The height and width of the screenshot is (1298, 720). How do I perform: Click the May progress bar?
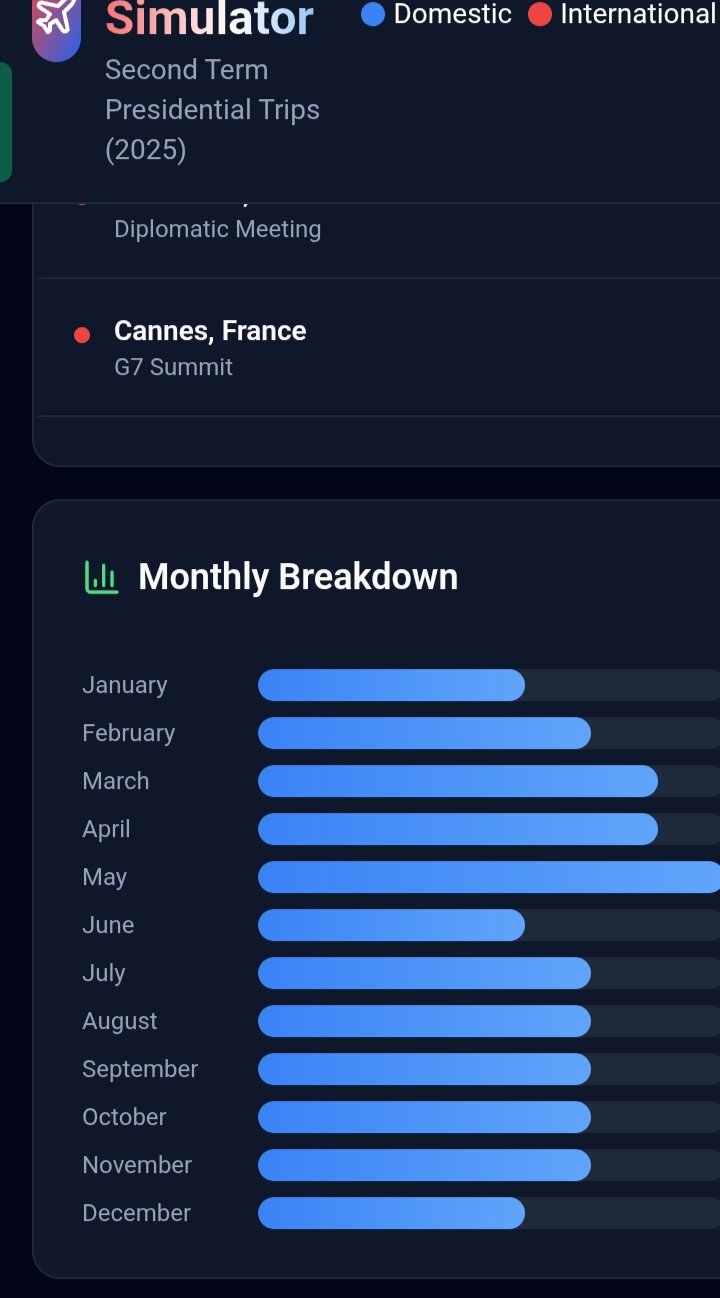pos(489,877)
